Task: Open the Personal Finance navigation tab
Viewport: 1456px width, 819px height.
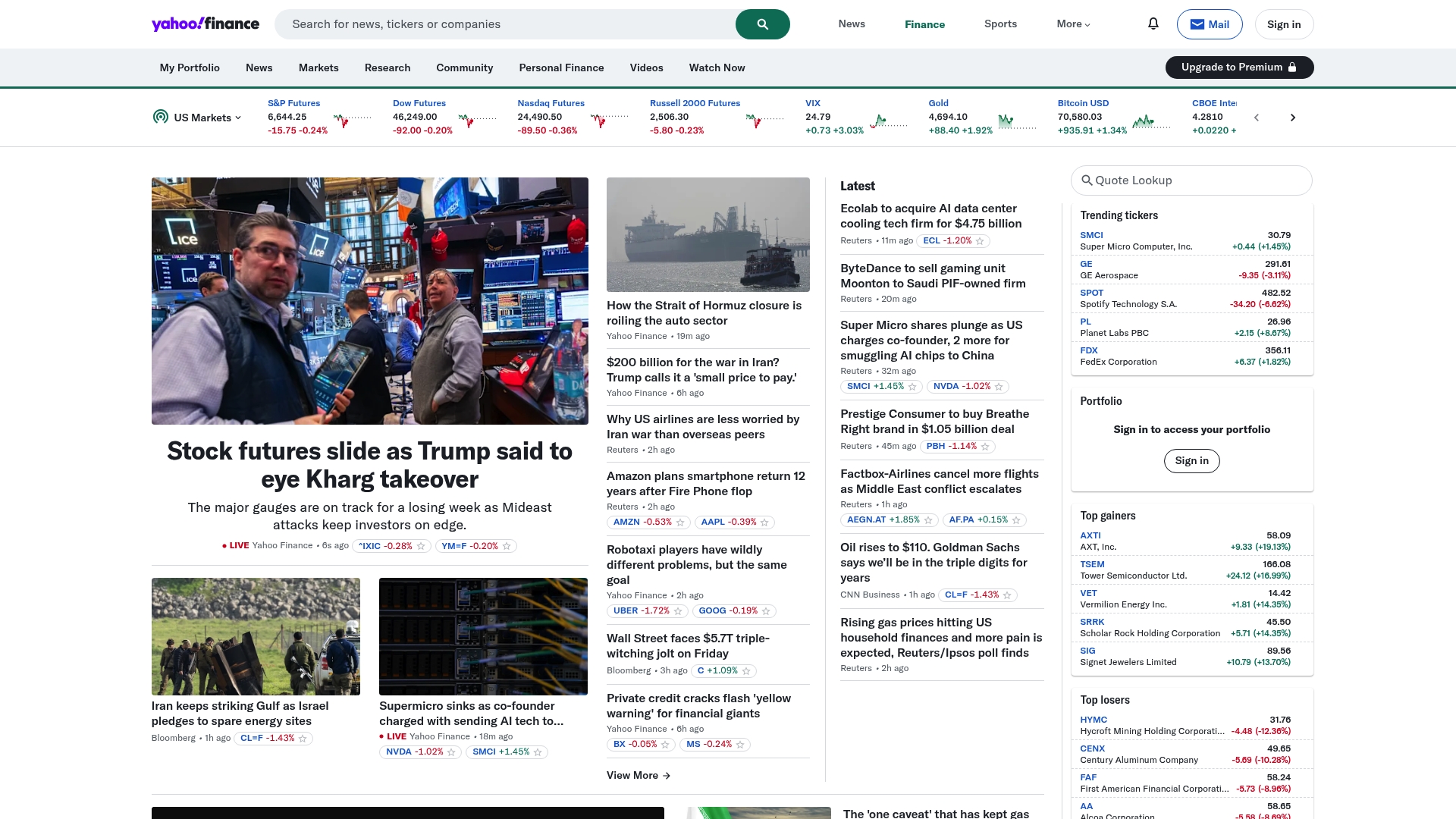Action: click(x=561, y=67)
